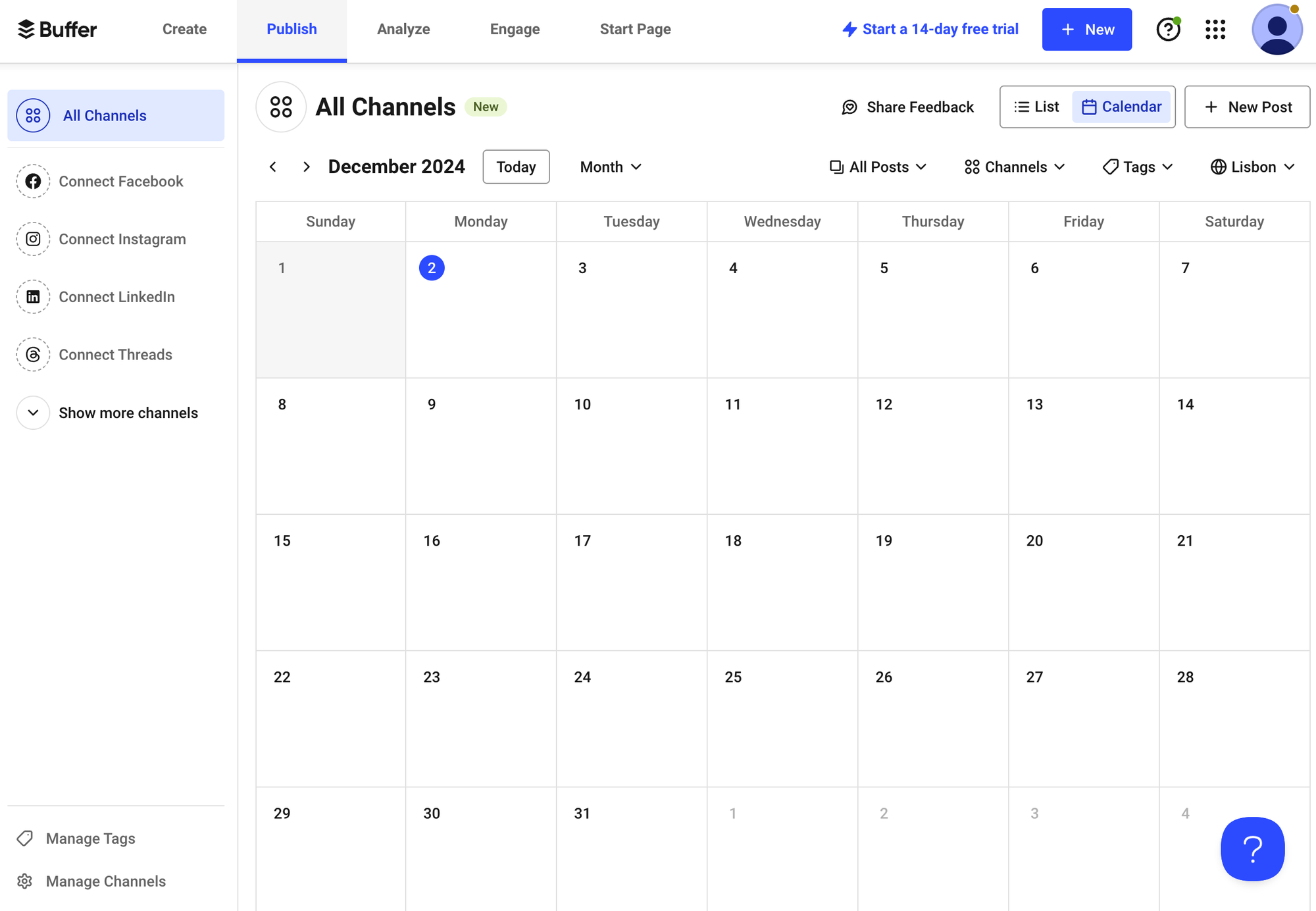Click the Connect Instagram icon
The width and height of the screenshot is (1316, 911).
[33, 239]
